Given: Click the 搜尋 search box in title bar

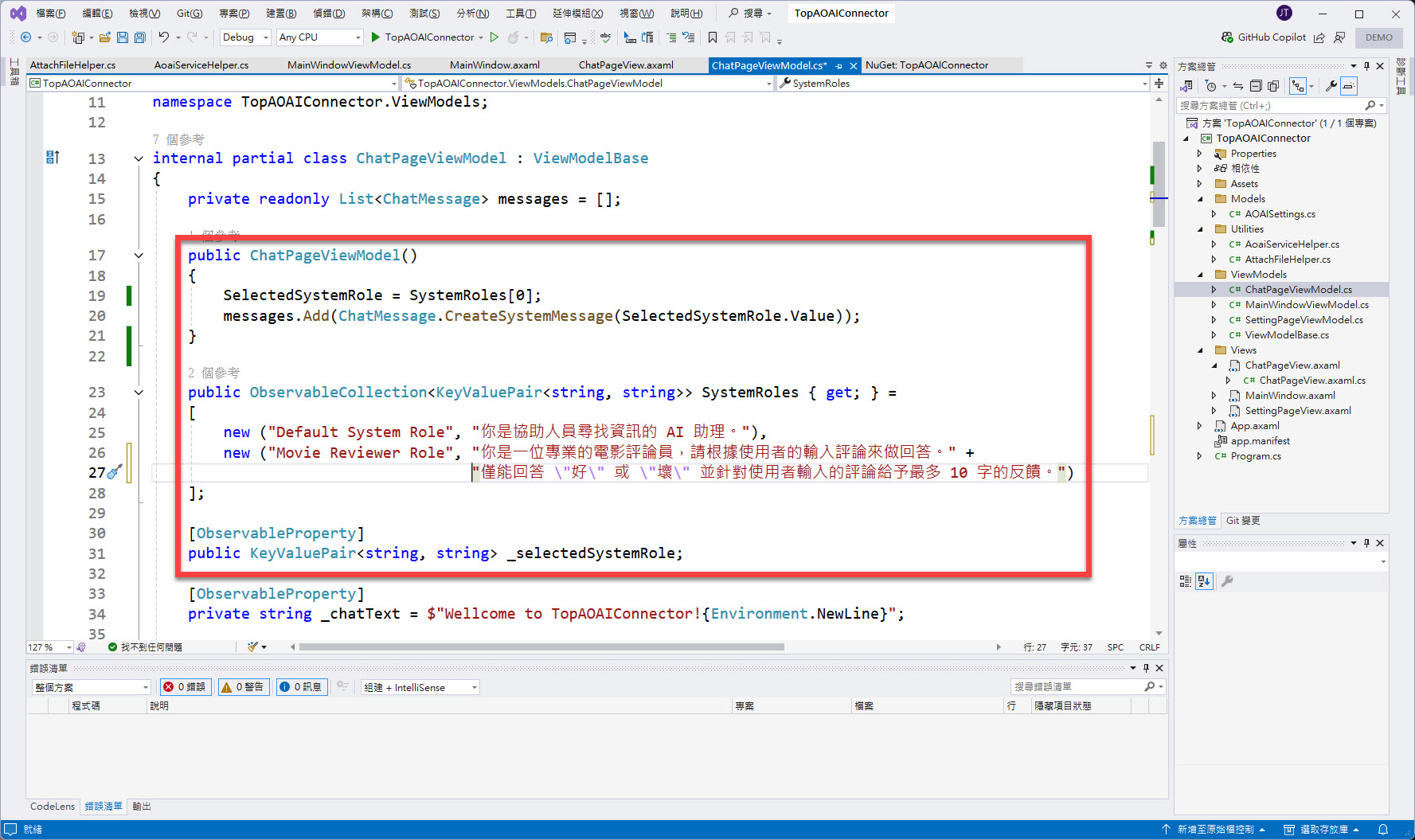Looking at the screenshot, I should click(750, 14).
